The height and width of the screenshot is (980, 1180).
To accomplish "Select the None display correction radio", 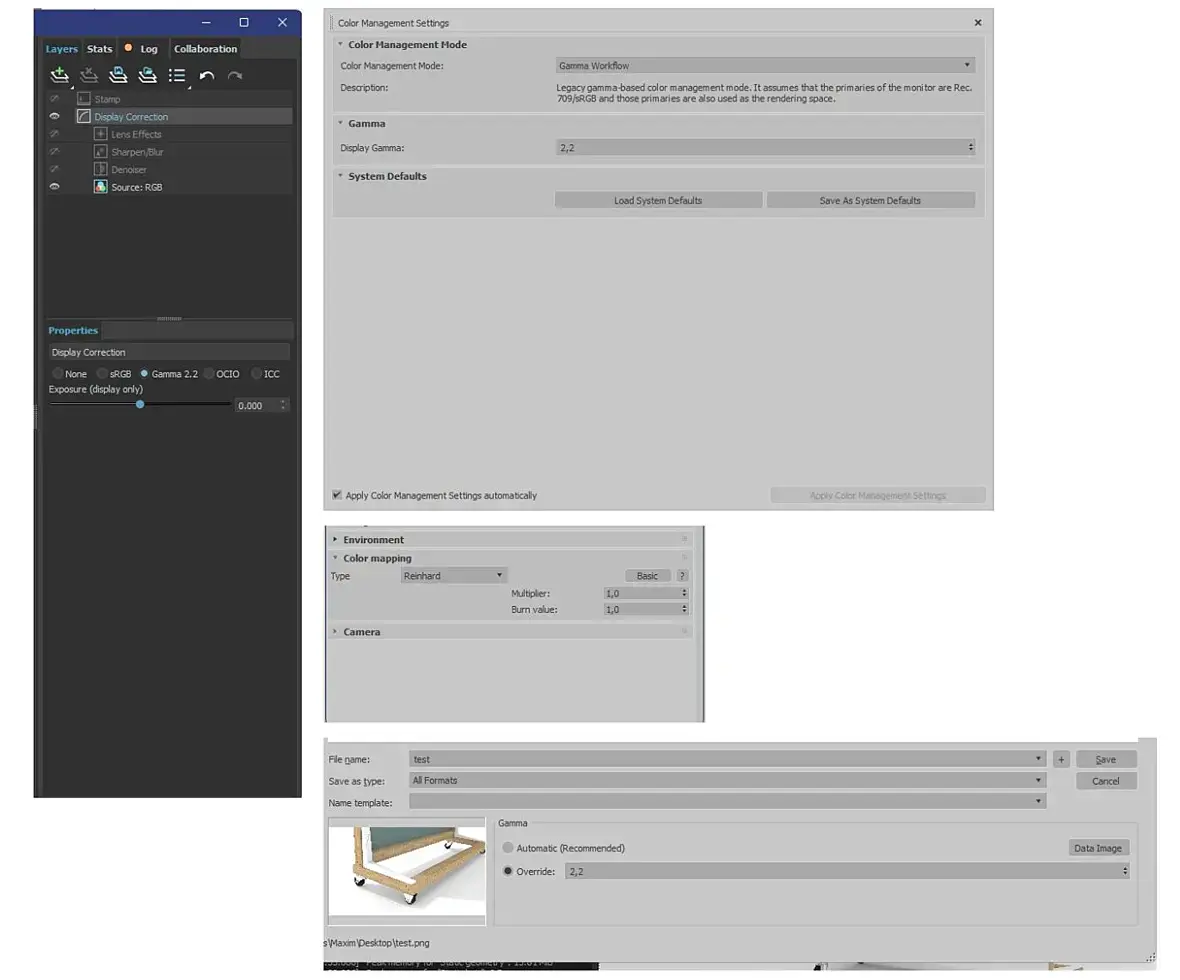I will click(57, 373).
